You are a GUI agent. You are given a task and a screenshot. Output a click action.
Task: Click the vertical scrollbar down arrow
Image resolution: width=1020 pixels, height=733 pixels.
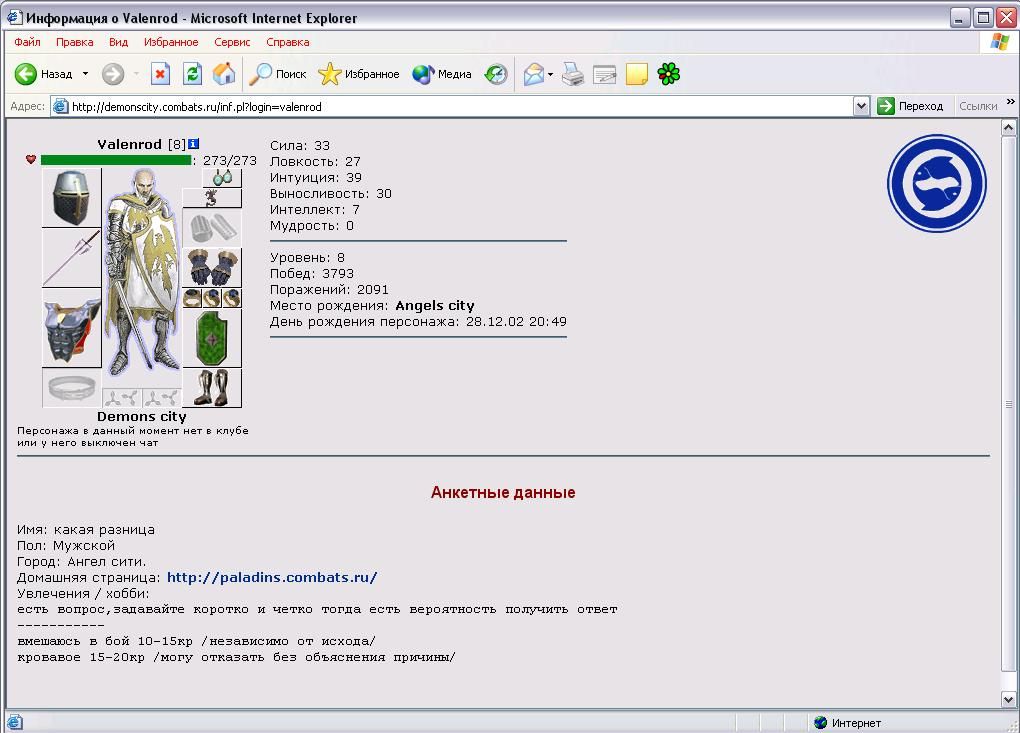click(1008, 700)
